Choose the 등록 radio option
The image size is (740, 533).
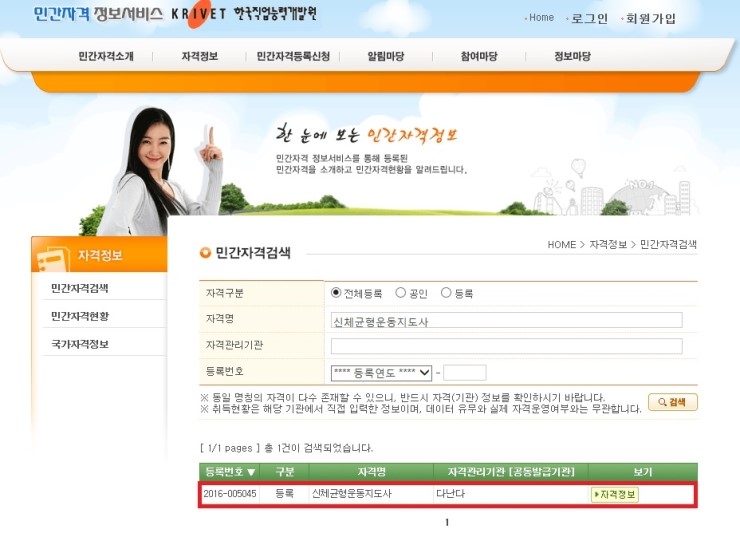[x=446, y=293]
